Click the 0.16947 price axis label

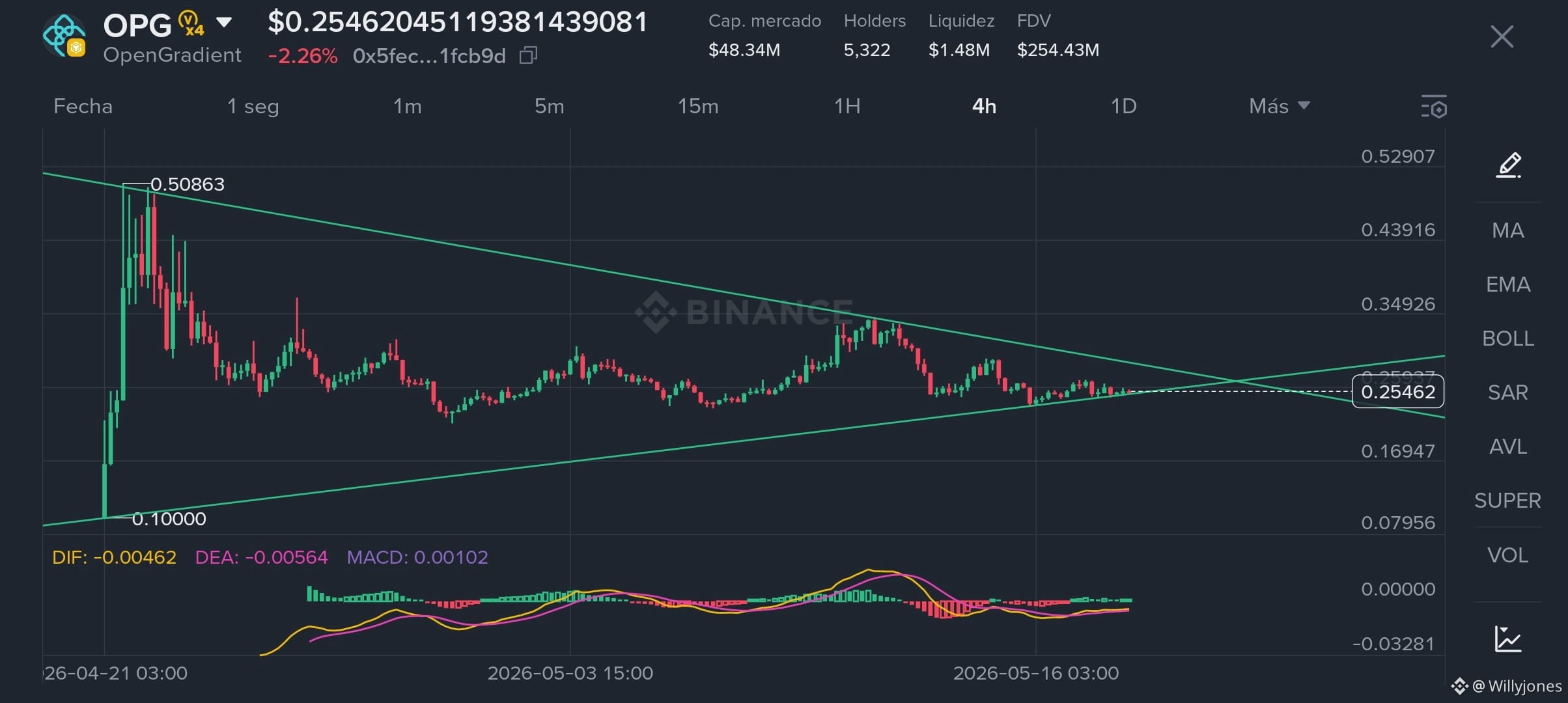[1398, 451]
